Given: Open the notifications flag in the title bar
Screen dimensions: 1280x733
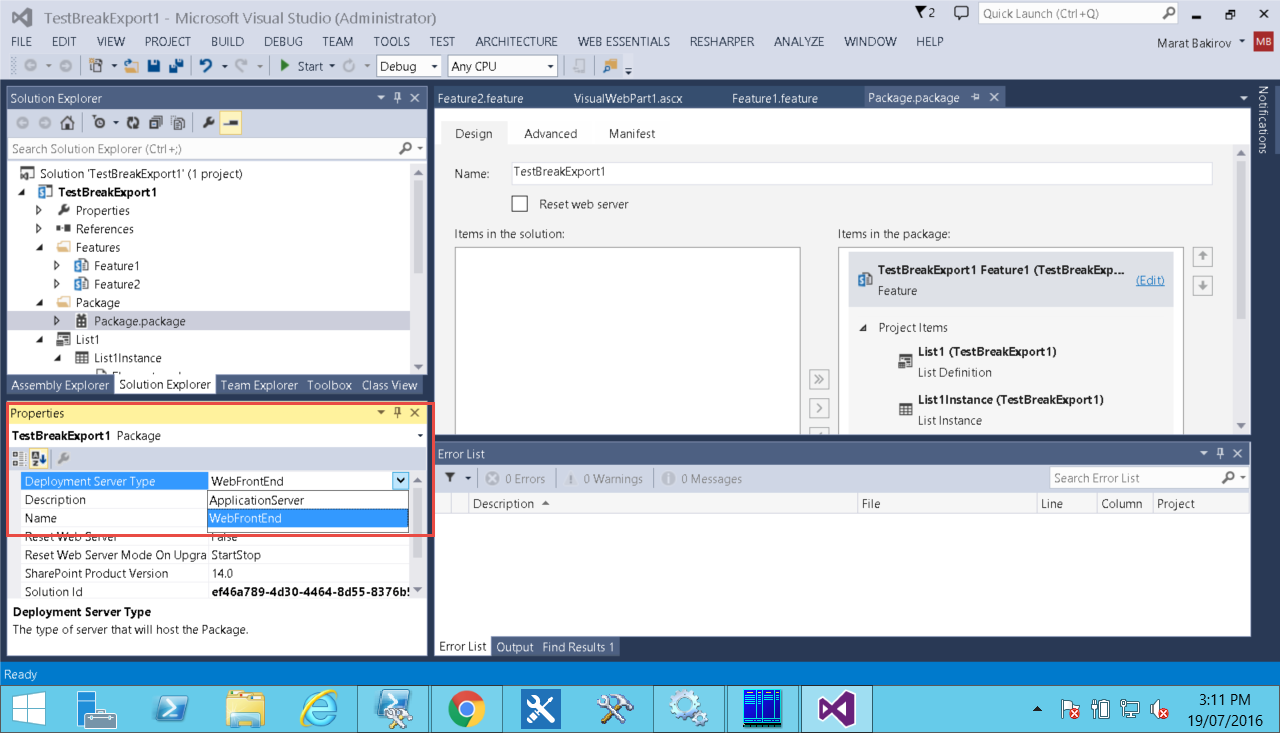Looking at the screenshot, I should point(925,13).
